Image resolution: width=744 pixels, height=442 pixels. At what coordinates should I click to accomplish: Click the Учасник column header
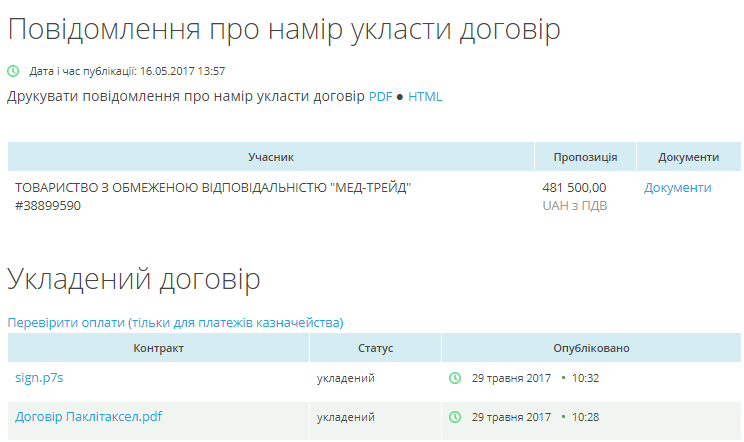pos(270,157)
